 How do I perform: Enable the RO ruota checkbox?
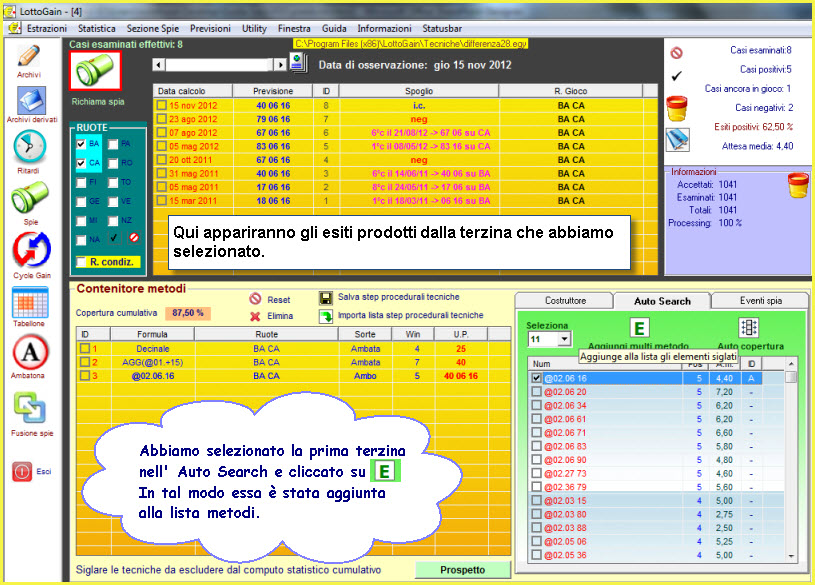click(x=113, y=163)
